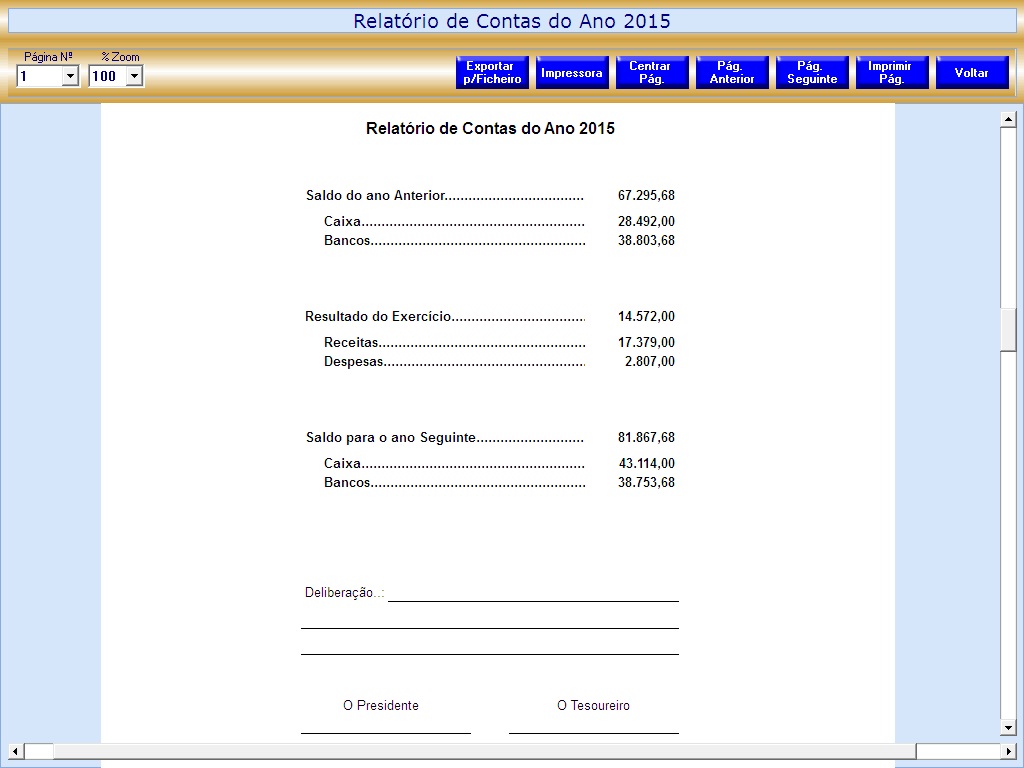
Task: Open the Impressora printer settings
Action: tap(572, 73)
